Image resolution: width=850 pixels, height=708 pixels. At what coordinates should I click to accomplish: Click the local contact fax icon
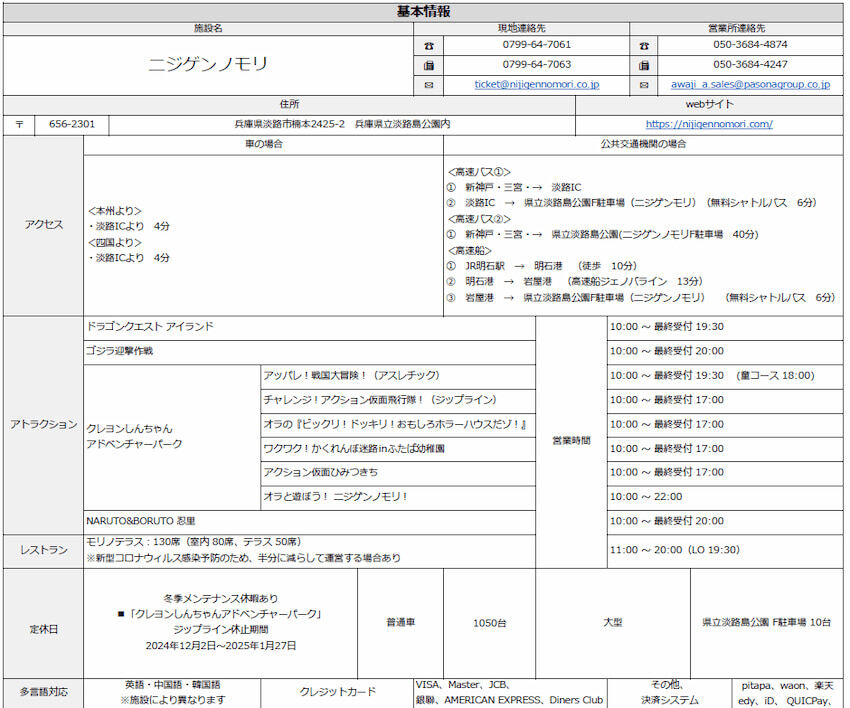coord(429,66)
